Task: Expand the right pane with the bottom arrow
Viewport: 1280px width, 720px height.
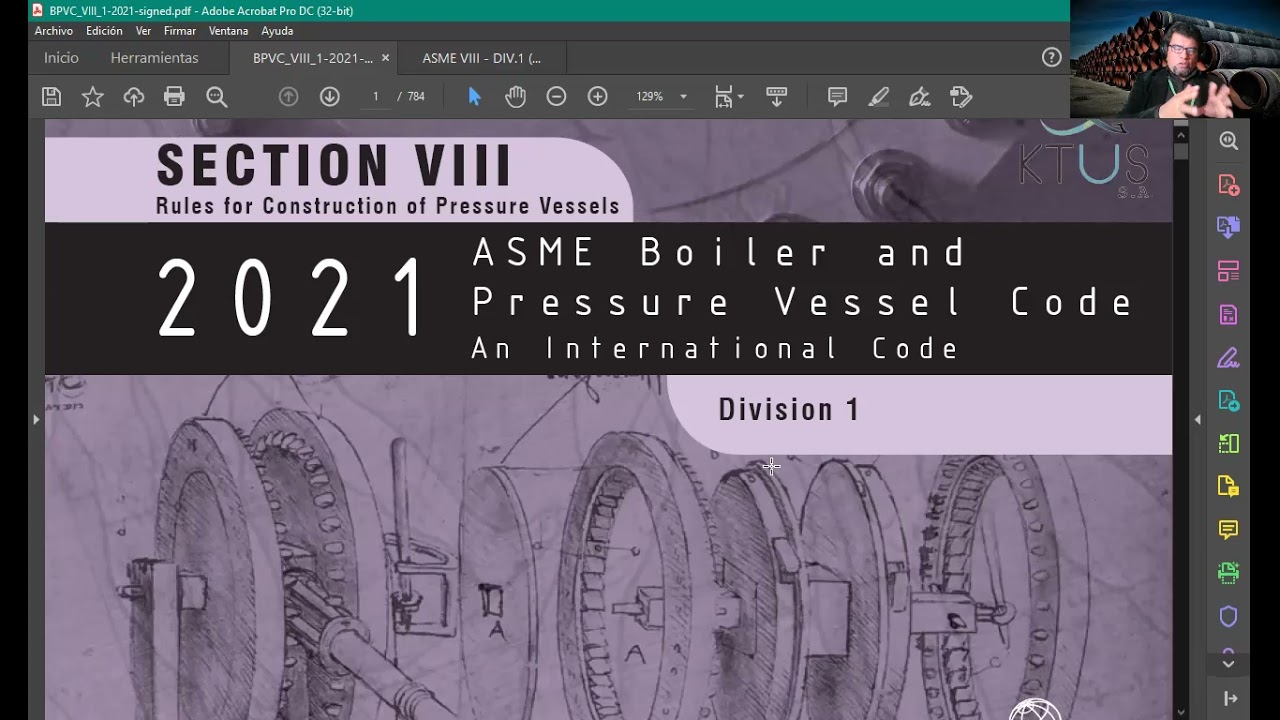Action: point(1231,698)
